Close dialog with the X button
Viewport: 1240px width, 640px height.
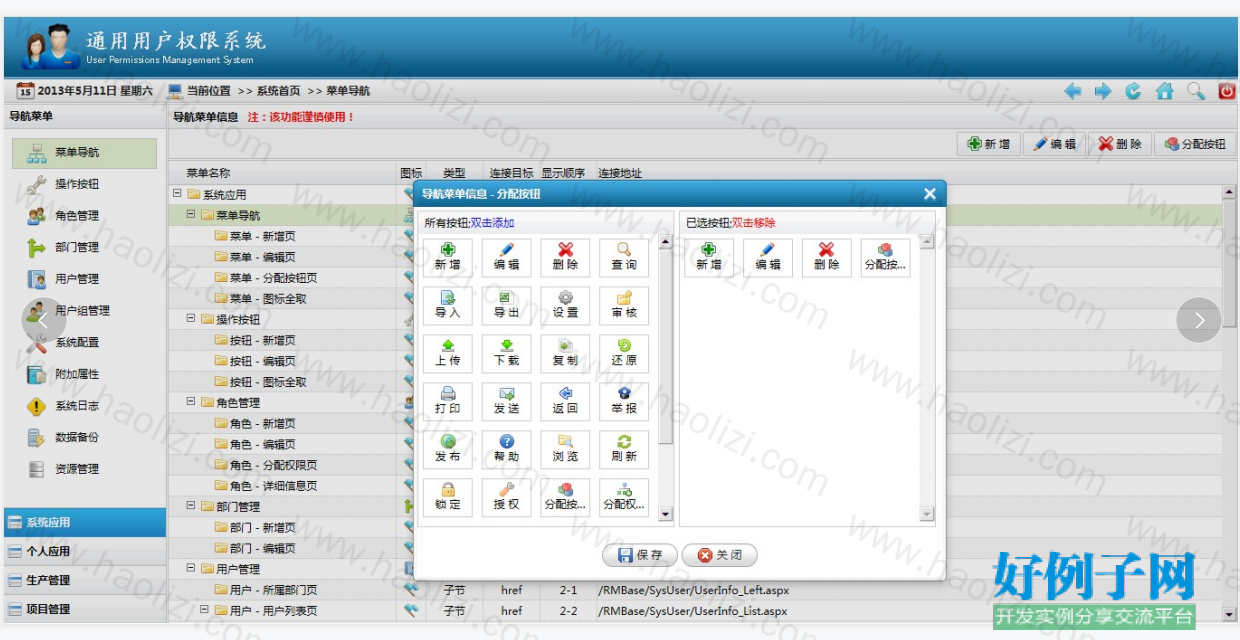(x=929, y=194)
